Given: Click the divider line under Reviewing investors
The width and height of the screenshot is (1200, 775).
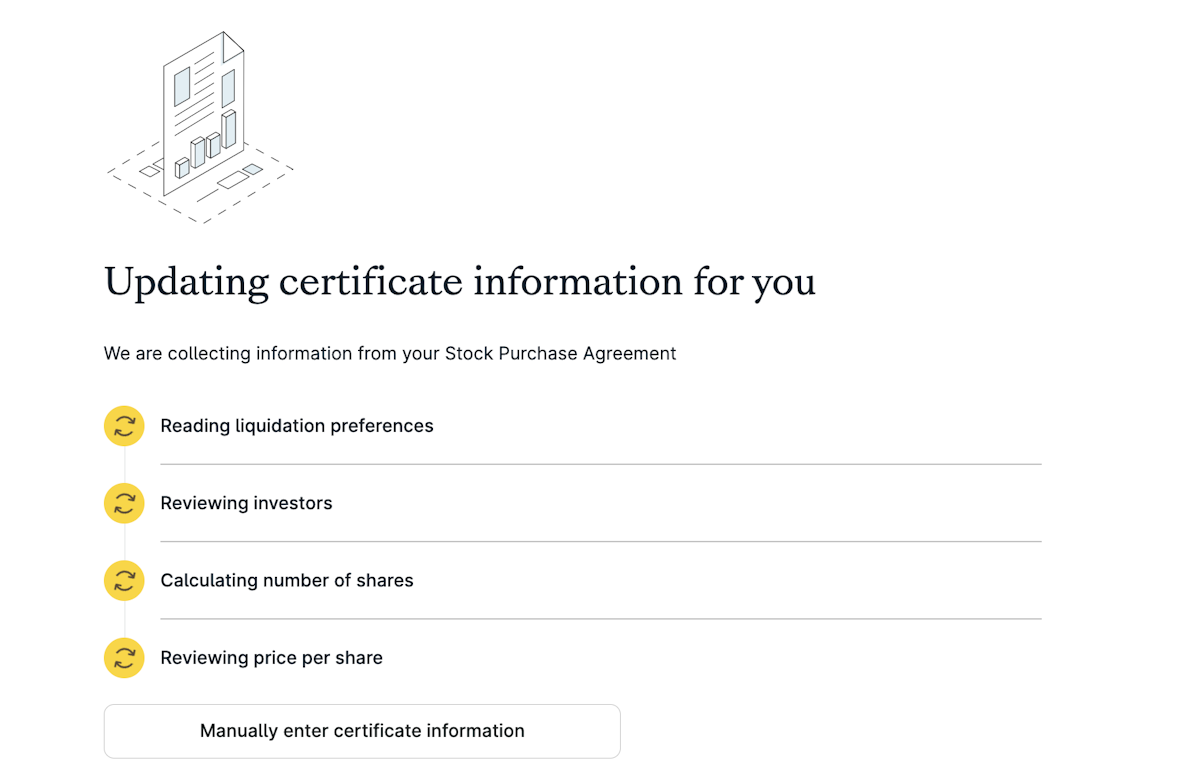Looking at the screenshot, I should pyautogui.click(x=600, y=541).
